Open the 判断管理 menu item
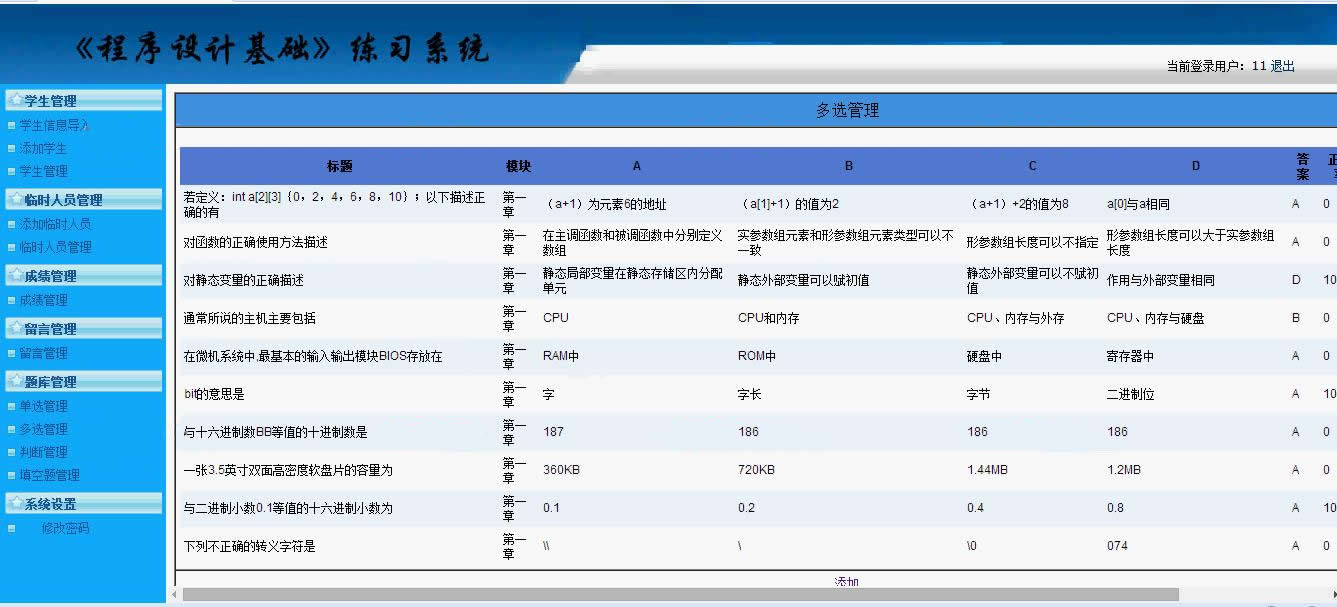 pyautogui.click(x=42, y=451)
